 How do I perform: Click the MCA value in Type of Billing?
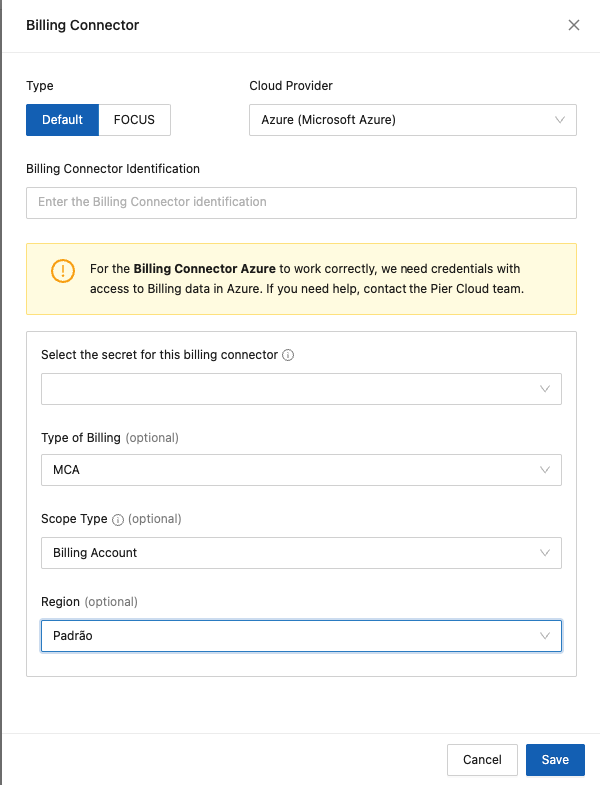[67, 470]
